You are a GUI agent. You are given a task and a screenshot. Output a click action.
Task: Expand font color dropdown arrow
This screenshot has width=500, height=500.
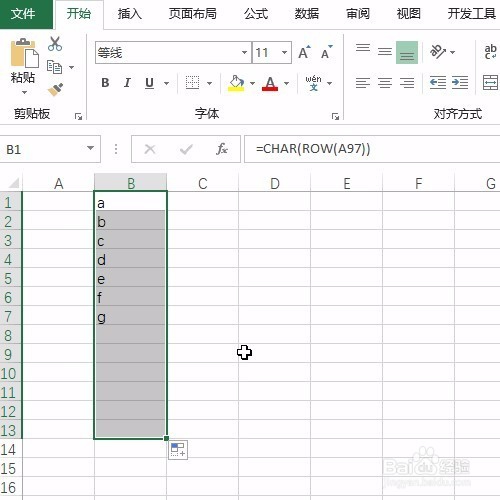coord(286,83)
